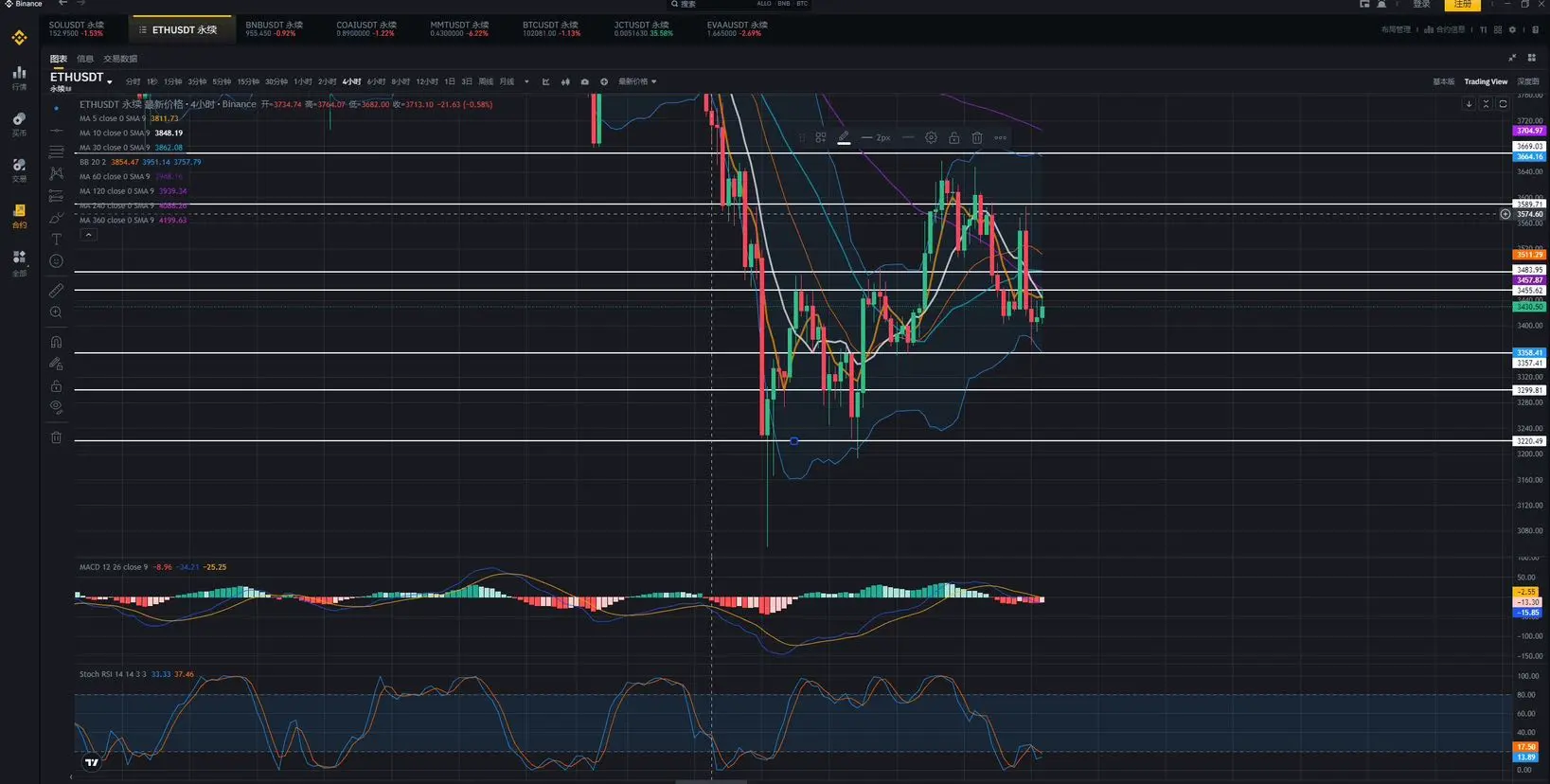Image resolution: width=1550 pixels, height=784 pixels.
Task: Select the trend line drawing tool
Action: [56, 130]
